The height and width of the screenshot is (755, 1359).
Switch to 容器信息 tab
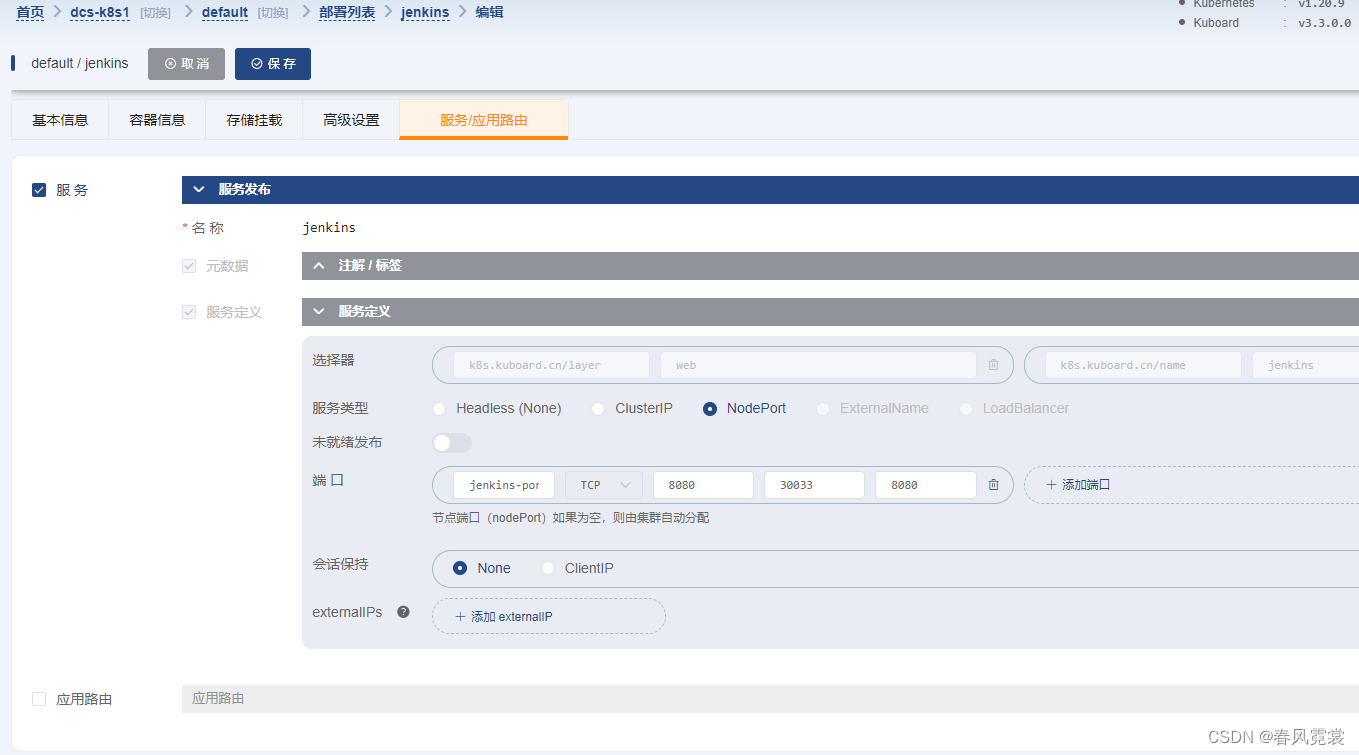[x=157, y=120]
